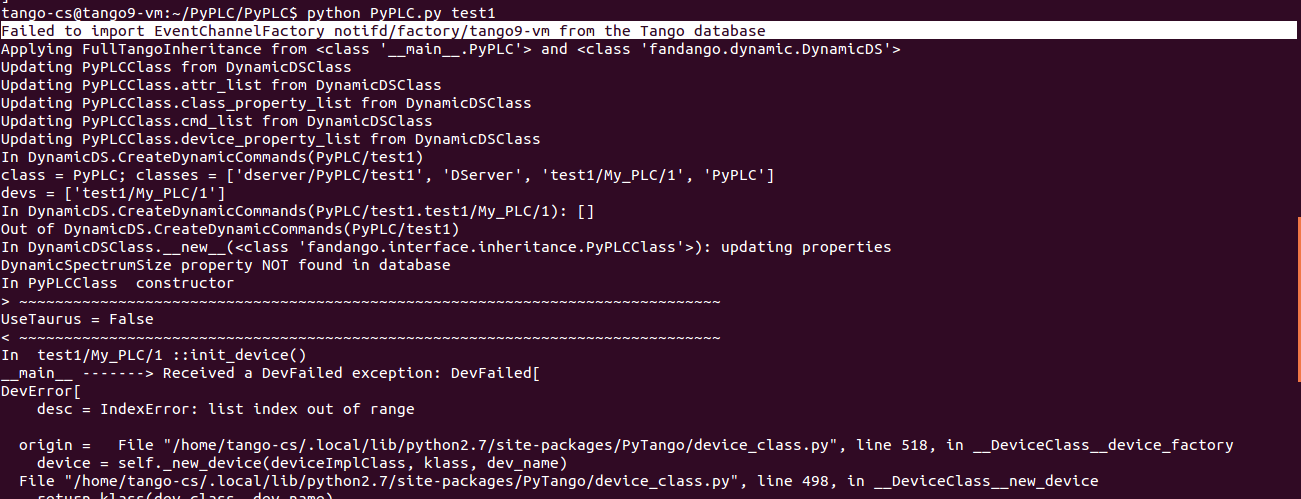
Task: Click the 'Updating PyPLCClass.attr_list' line
Action: point(221,85)
